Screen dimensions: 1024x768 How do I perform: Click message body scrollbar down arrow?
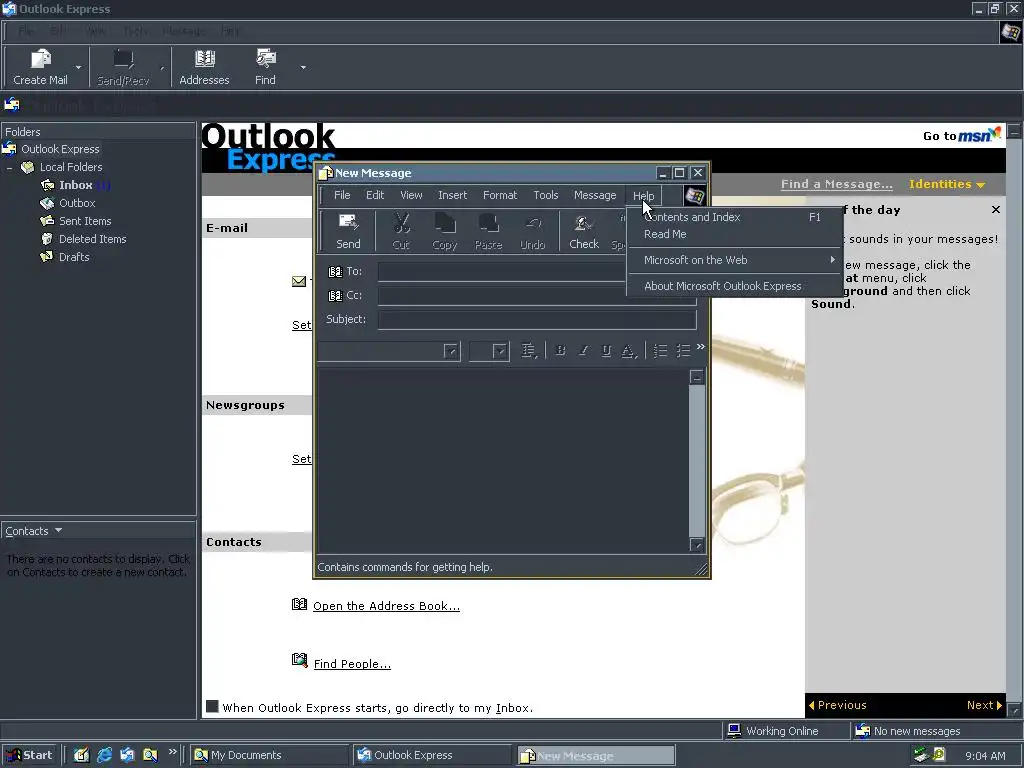(x=697, y=544)
